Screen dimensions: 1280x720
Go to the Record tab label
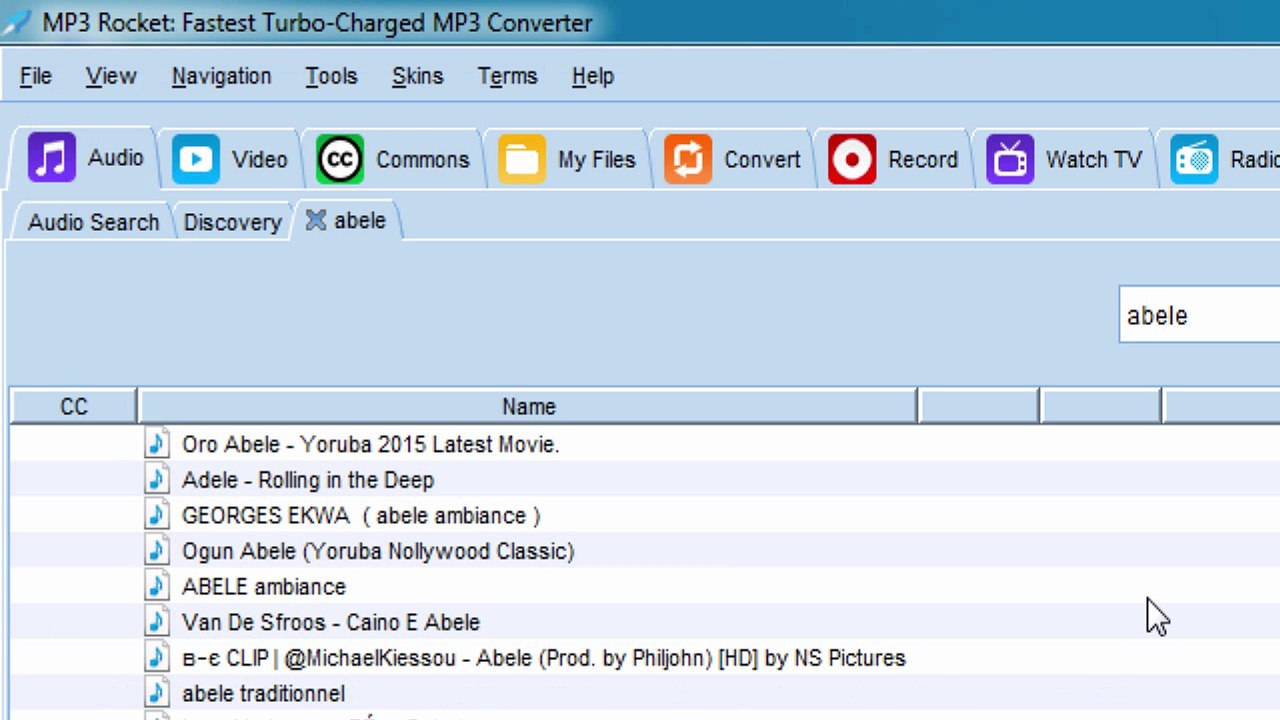tap(923, 160)
